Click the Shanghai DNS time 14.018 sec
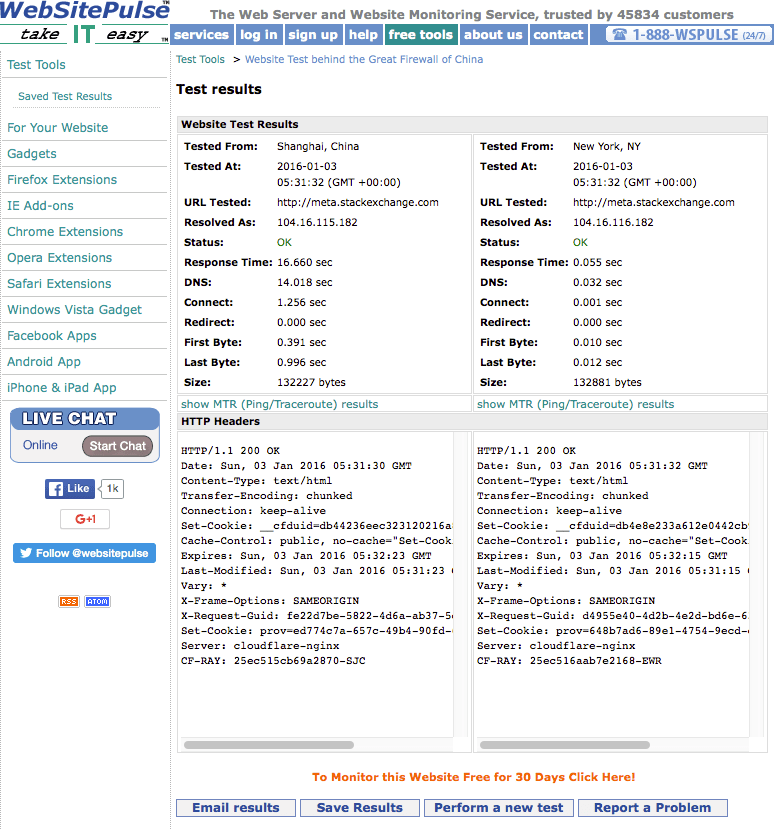774x829 pixels. [305, 283]
